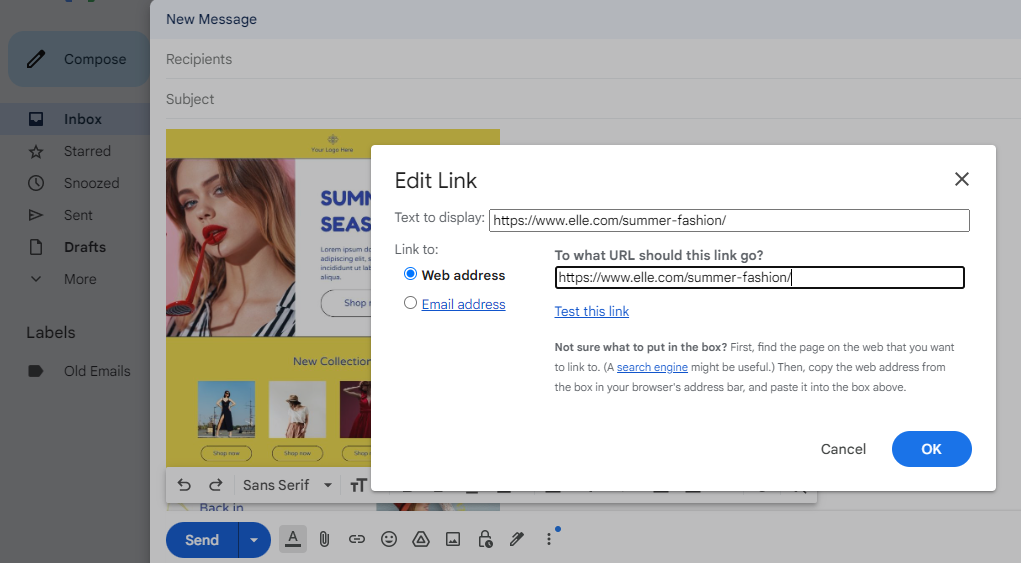Click the Compose pencil icon
Screen dimensions: 1021x563
[x=36, y=59]
